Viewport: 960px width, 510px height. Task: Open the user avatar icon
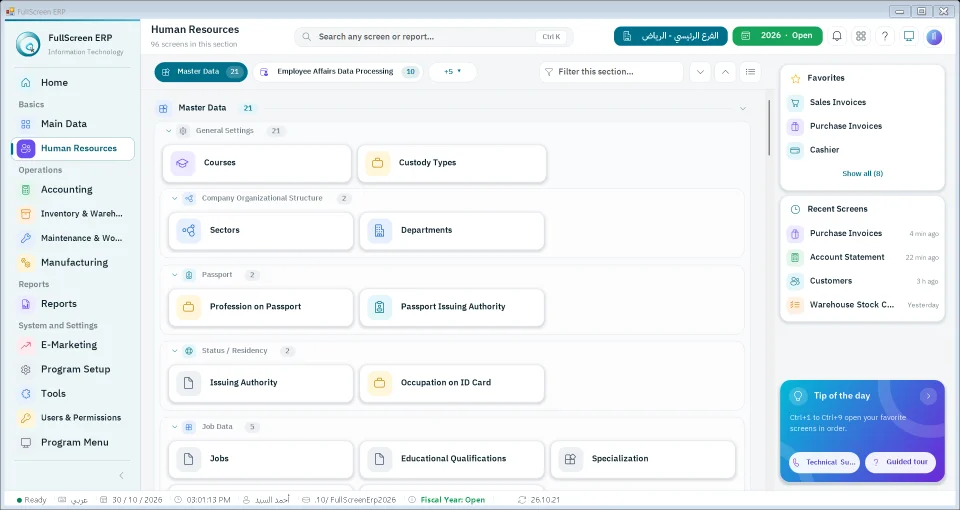[934, 37]
